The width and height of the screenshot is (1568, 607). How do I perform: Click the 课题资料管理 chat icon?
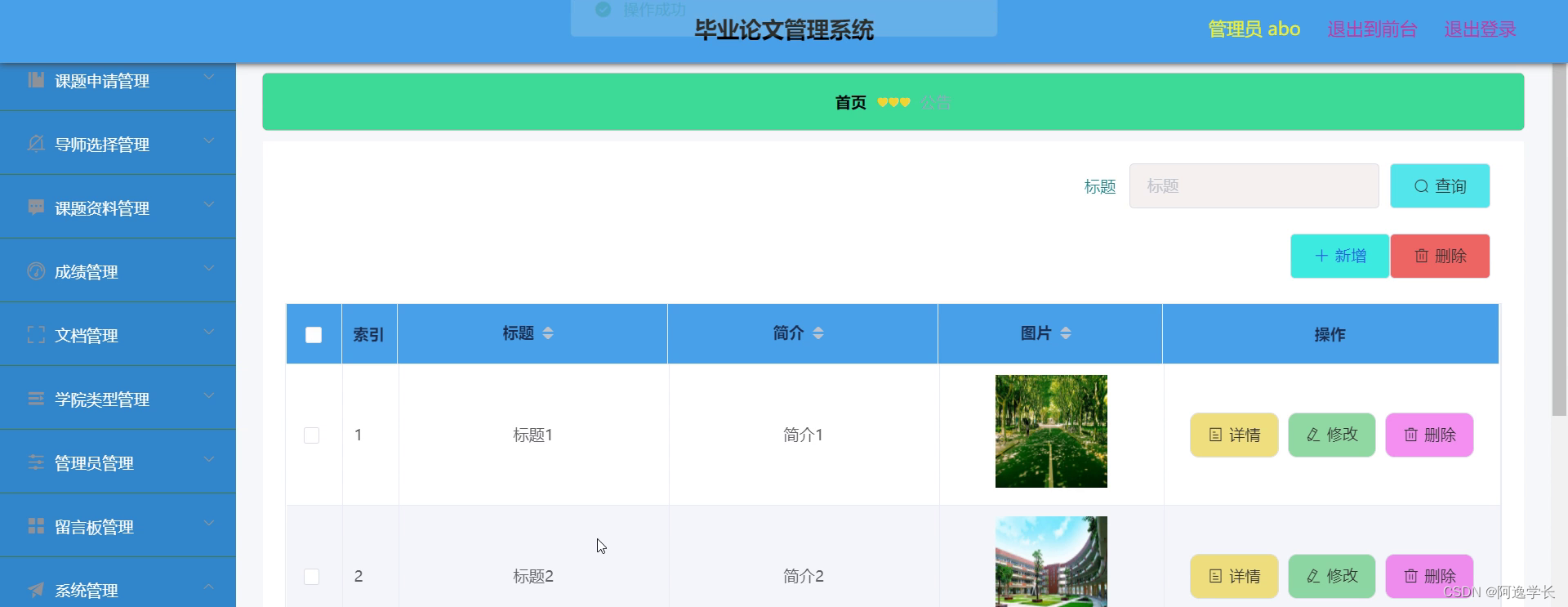pyautogui.click(x=36, y=207)
